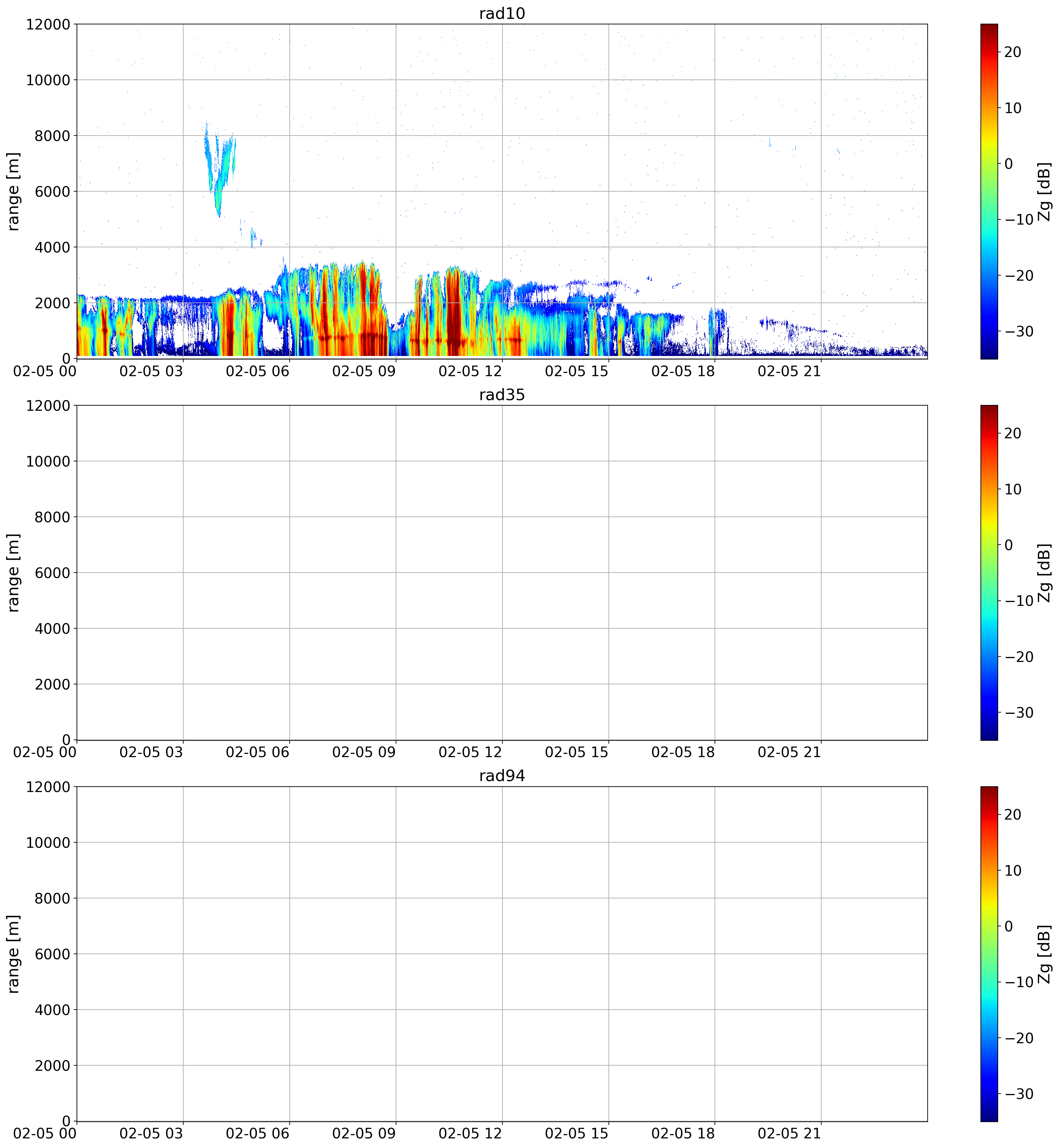The width and height of the screenshot is (1059, 1148).
Task: Click the 2000 tick label on rad94 axis
Action: 53,1065
